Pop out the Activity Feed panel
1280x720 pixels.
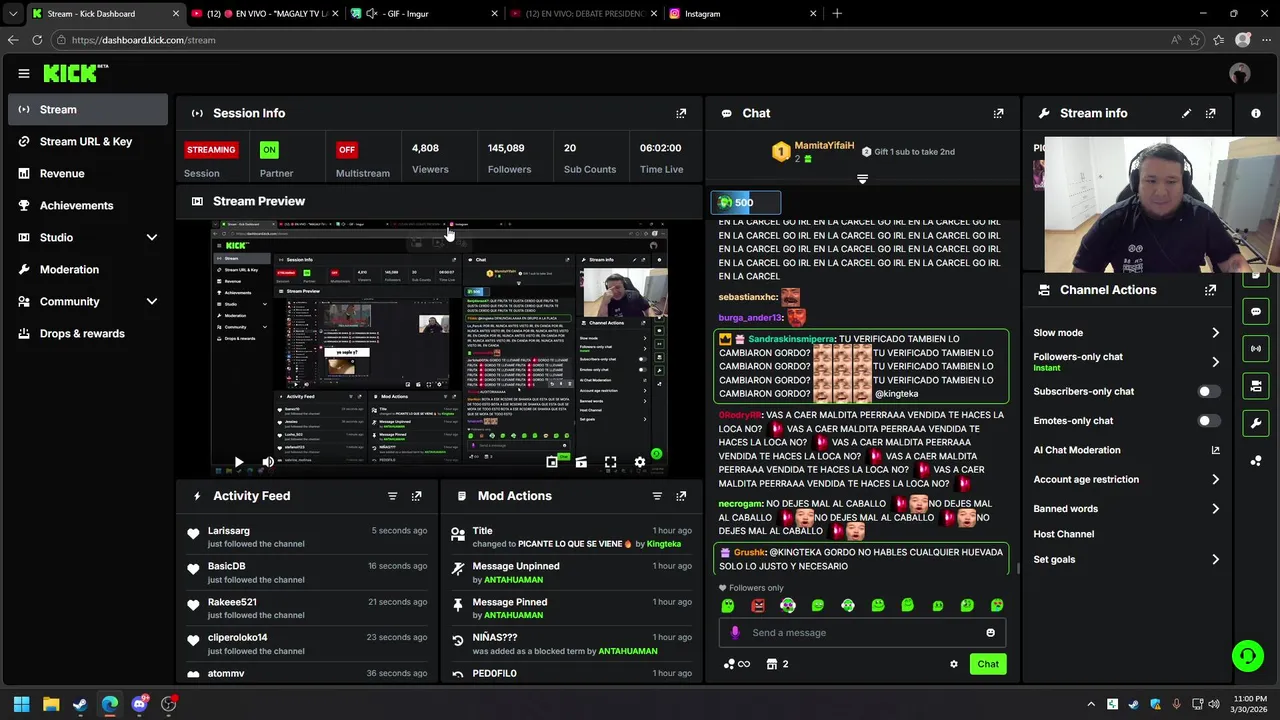pyautogui.click(x=416, y=496)
